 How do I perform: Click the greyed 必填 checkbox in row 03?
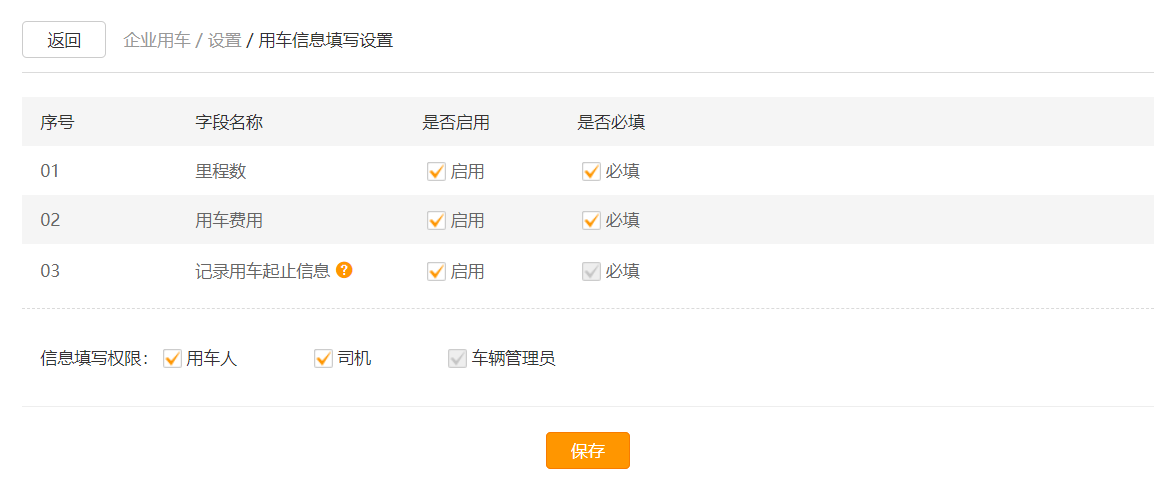pyautogui.click(x=592, y=271)
